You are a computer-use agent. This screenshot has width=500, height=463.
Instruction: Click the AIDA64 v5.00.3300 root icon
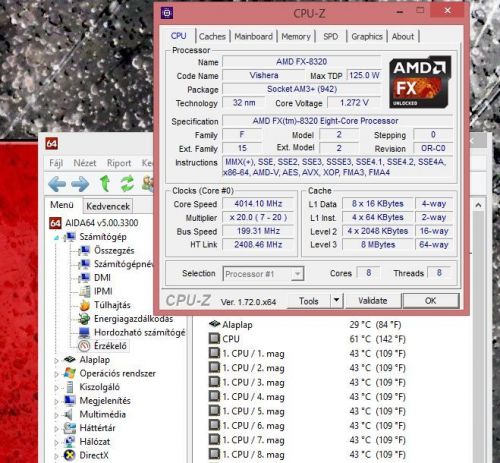pyautogui.click(x=55, y=223)
